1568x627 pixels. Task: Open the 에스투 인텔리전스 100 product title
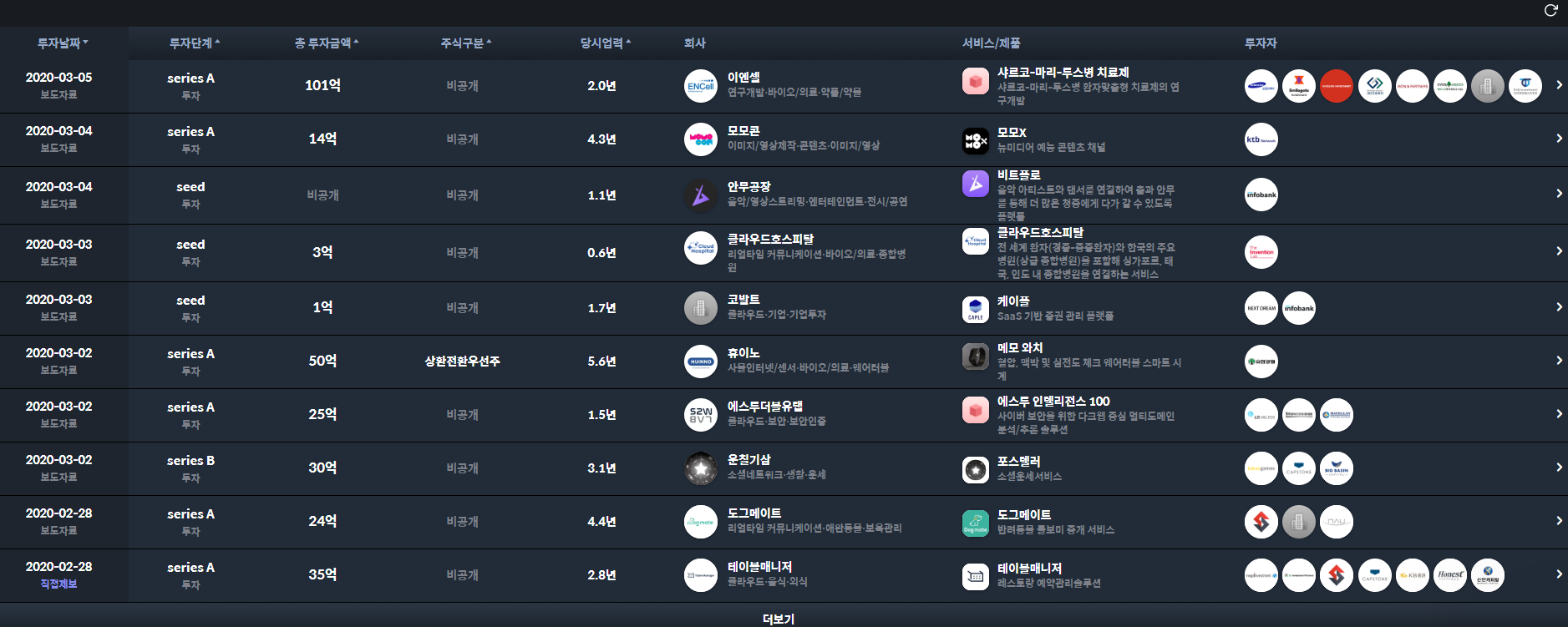point(1053,401)
